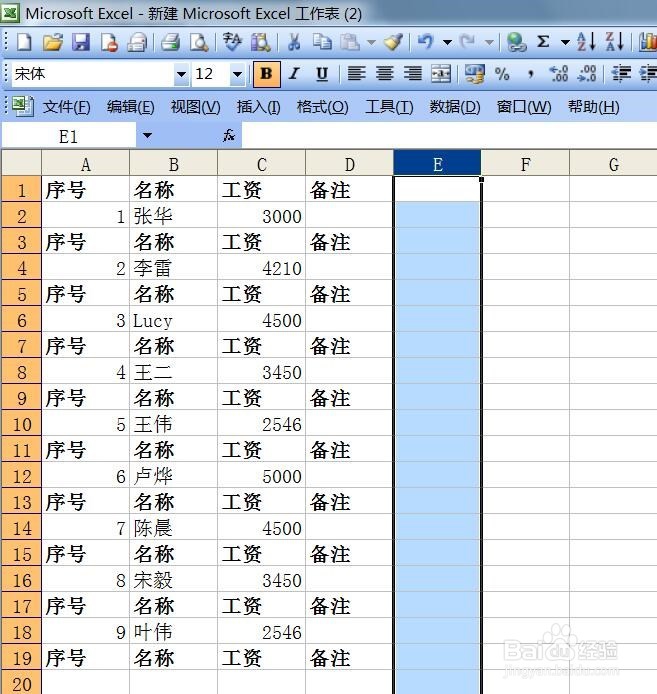Select row 10 header
657x694 pixels.
point(22,424)
